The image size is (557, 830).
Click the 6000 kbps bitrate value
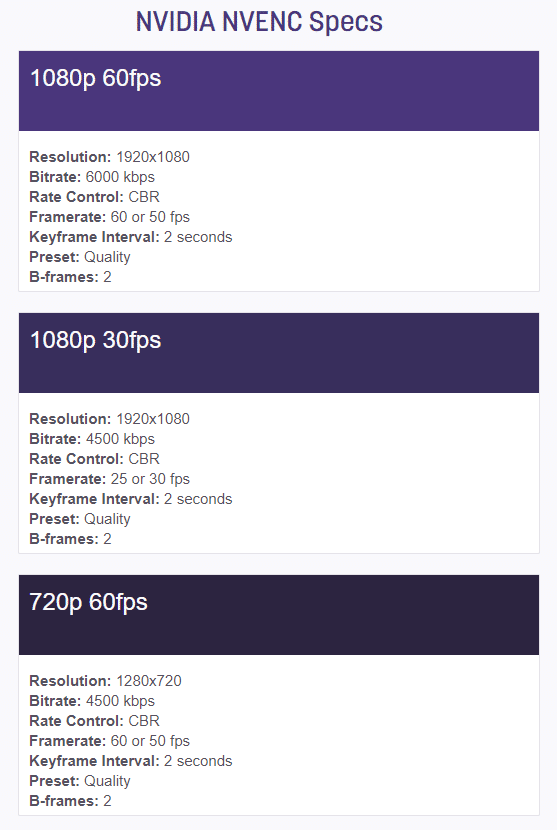120,177
